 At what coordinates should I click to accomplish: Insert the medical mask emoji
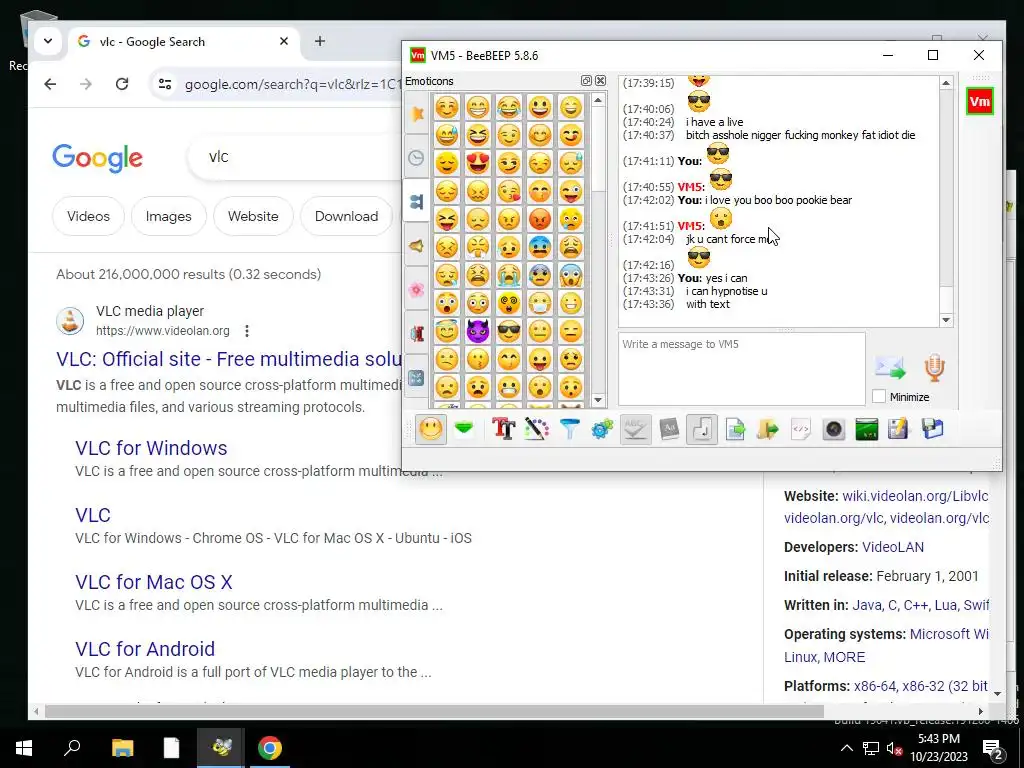[x=540, y=303]
